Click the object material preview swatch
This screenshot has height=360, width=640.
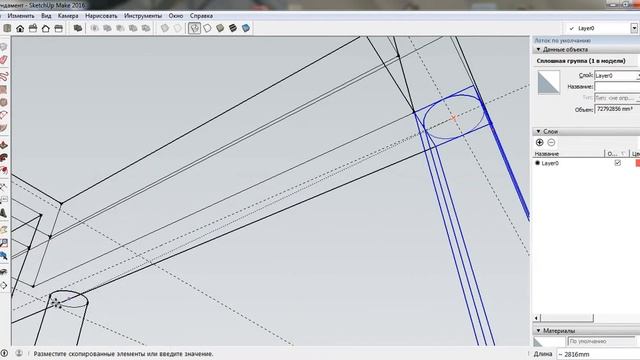[x=549, y=83]
